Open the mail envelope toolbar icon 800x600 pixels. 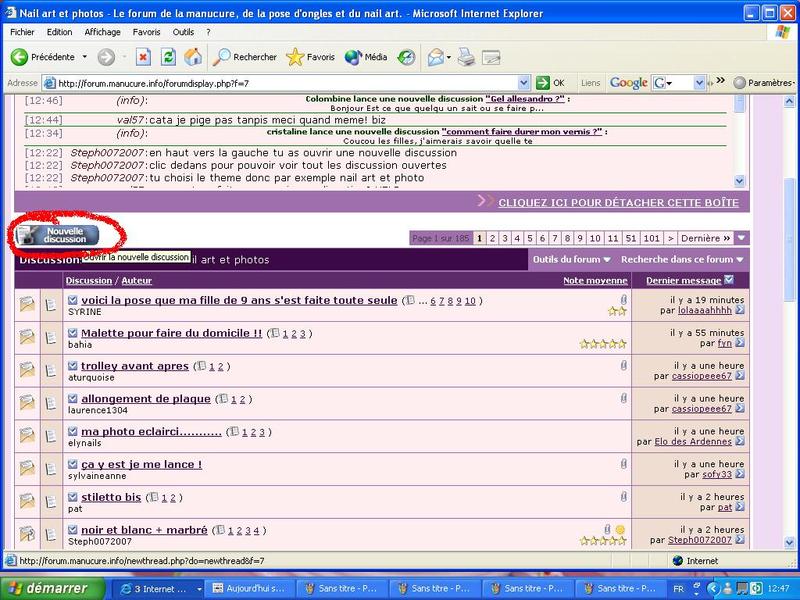tap(437, 57)
